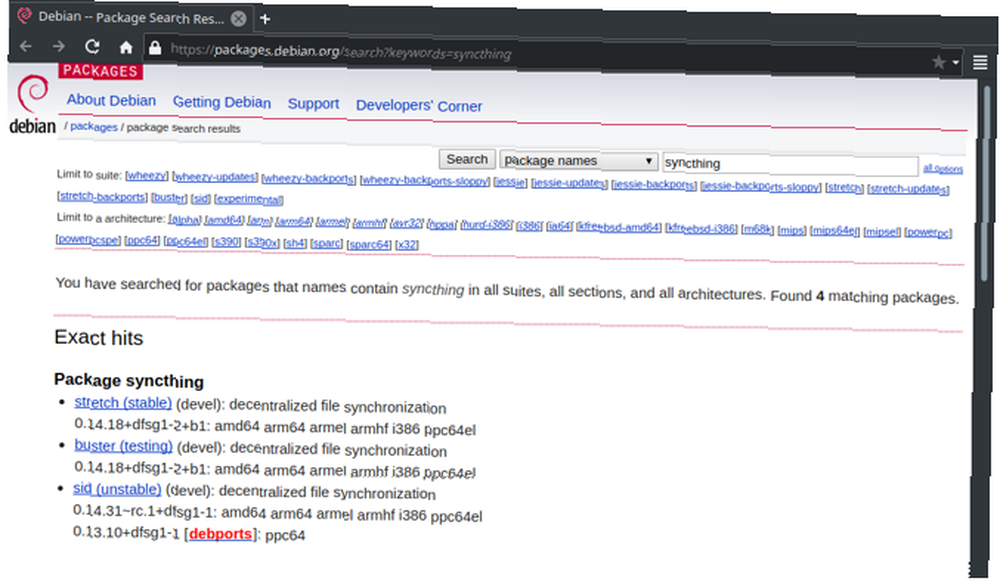Open the buster (testing) package link
Viewport: 1000px width, 581px height.
tap(123, 445)
